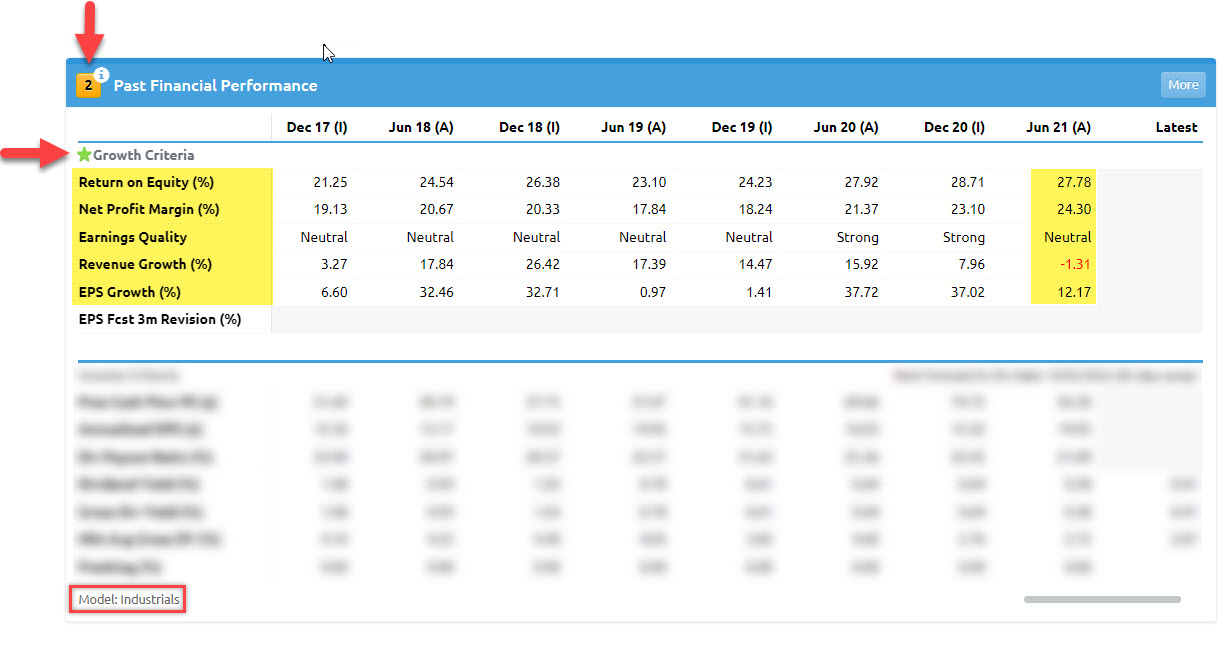Click the Model: Industrials label
The width and height of the screenshot is (1224, 647).
pyautogui.click(x=128, y=600)
